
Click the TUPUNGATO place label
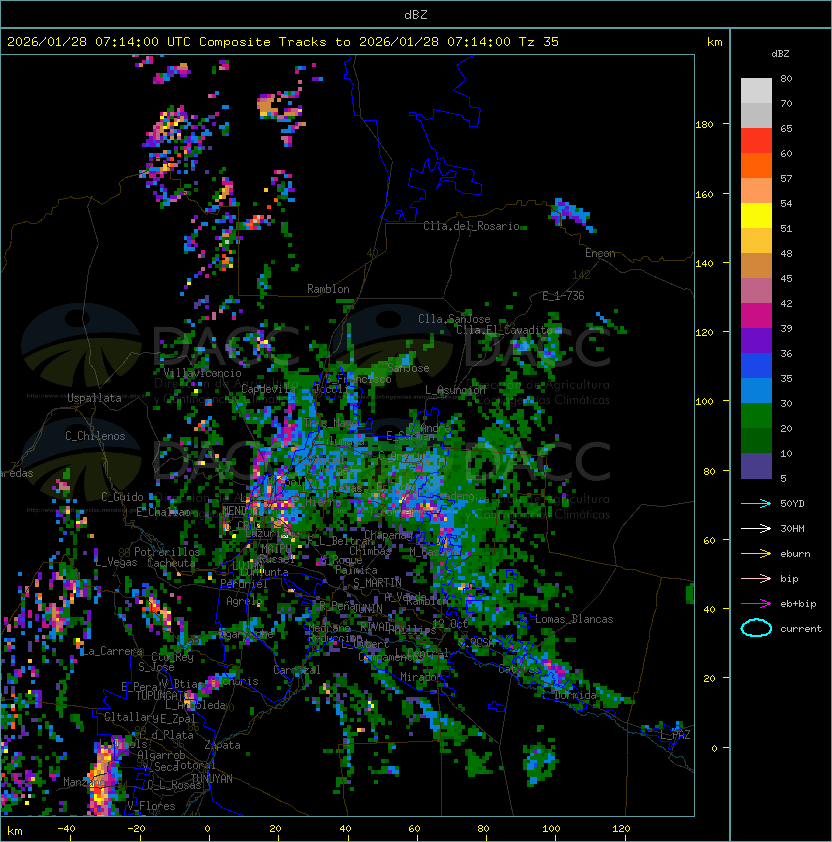click(x=162, y=696)
